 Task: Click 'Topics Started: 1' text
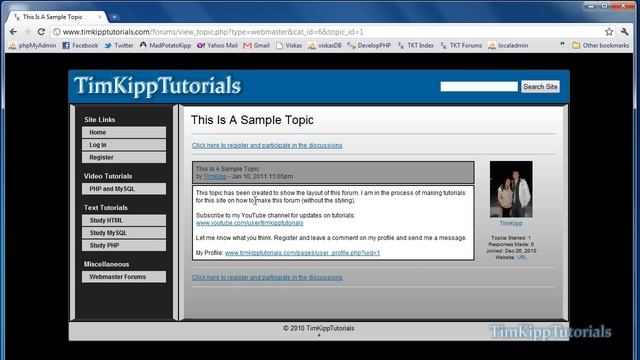511,238
